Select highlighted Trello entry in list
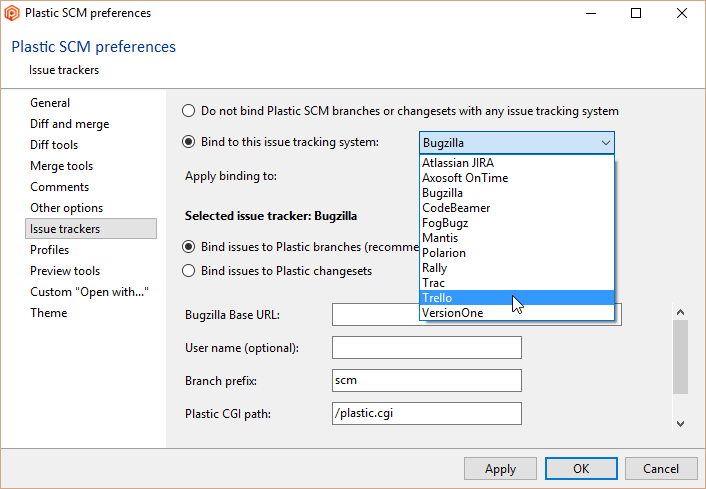The height and width of the screenshot is (489, 706). point(516,298)
